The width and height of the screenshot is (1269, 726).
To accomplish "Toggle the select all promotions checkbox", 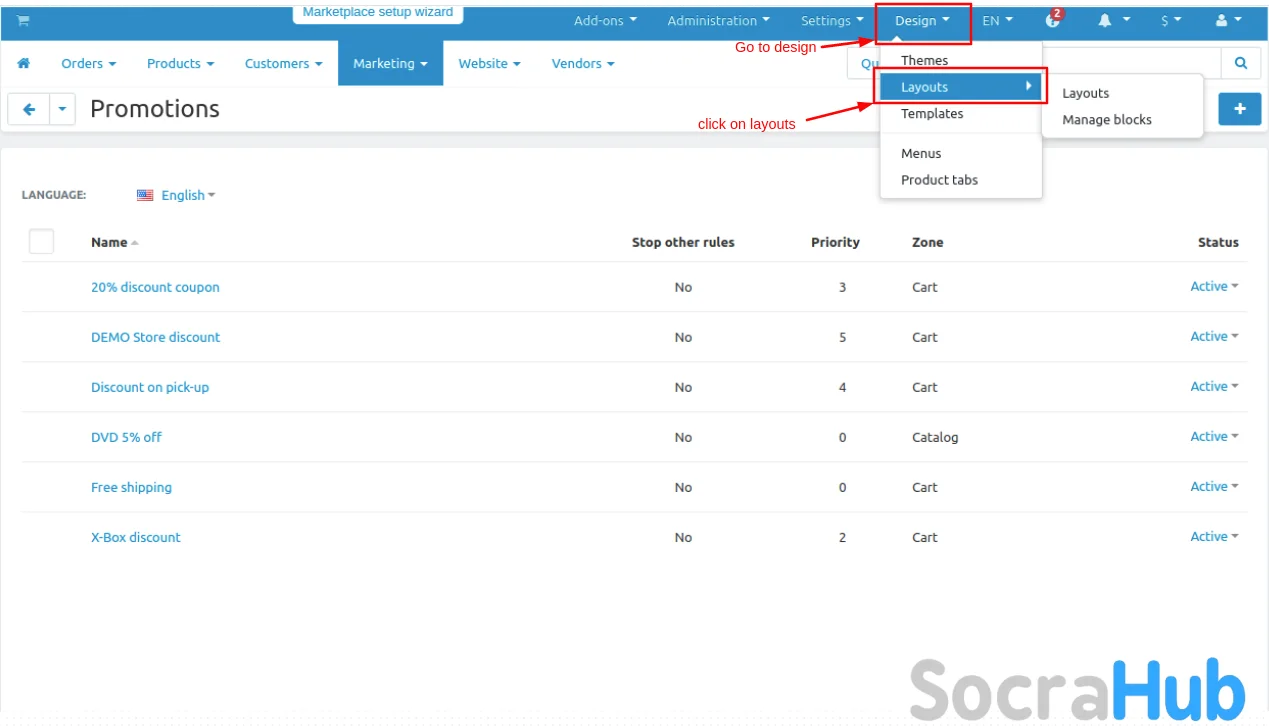I will (x=41, y=242).
